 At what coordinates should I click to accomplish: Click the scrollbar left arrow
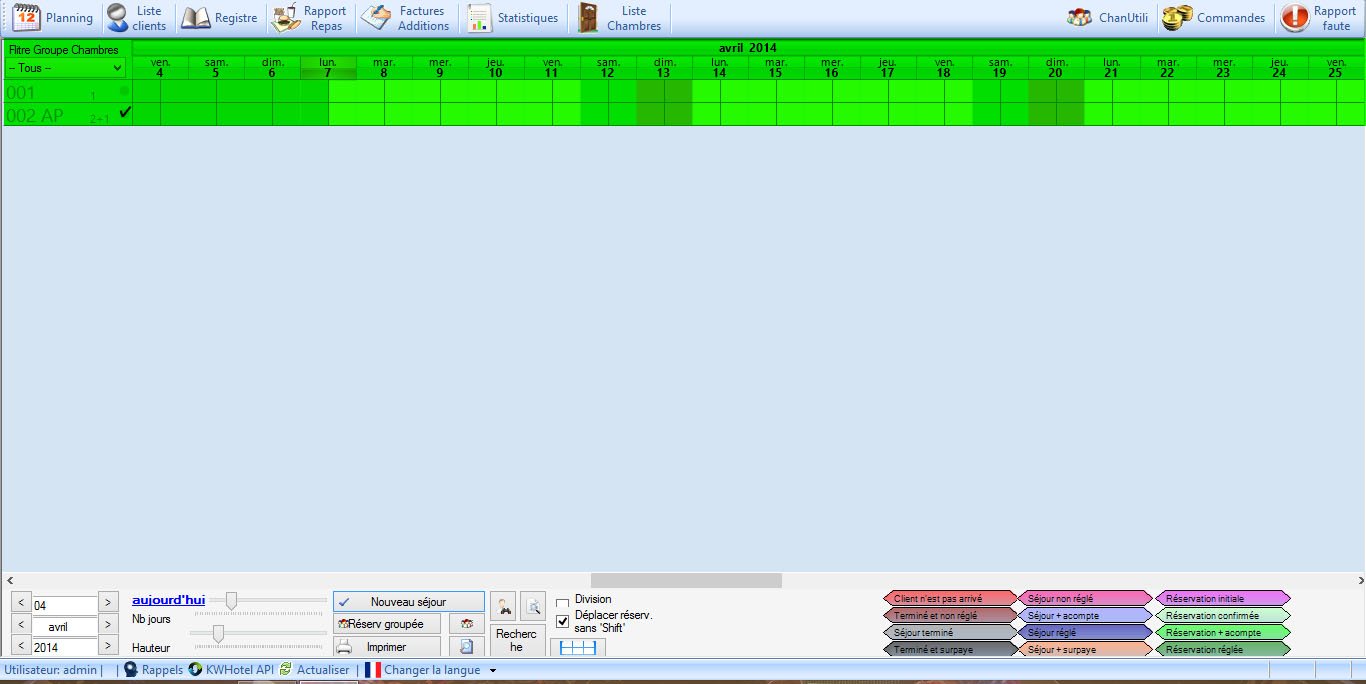coord(8,580)
